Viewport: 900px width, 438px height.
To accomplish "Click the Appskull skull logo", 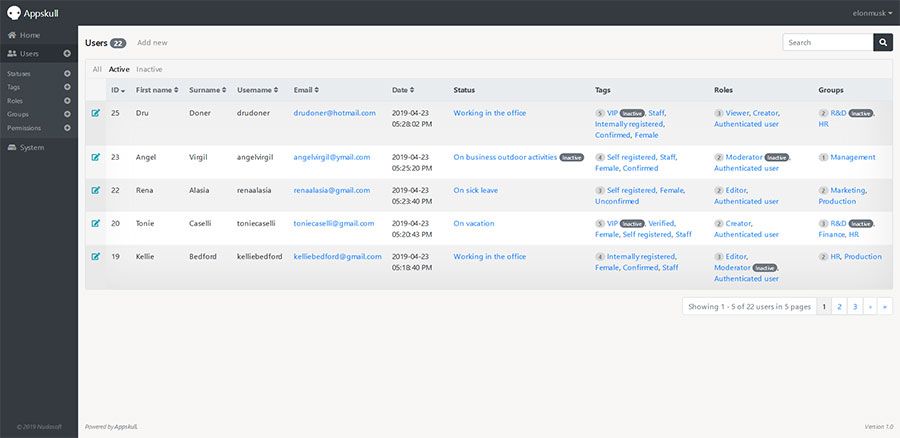I will (x=14, y=13).
